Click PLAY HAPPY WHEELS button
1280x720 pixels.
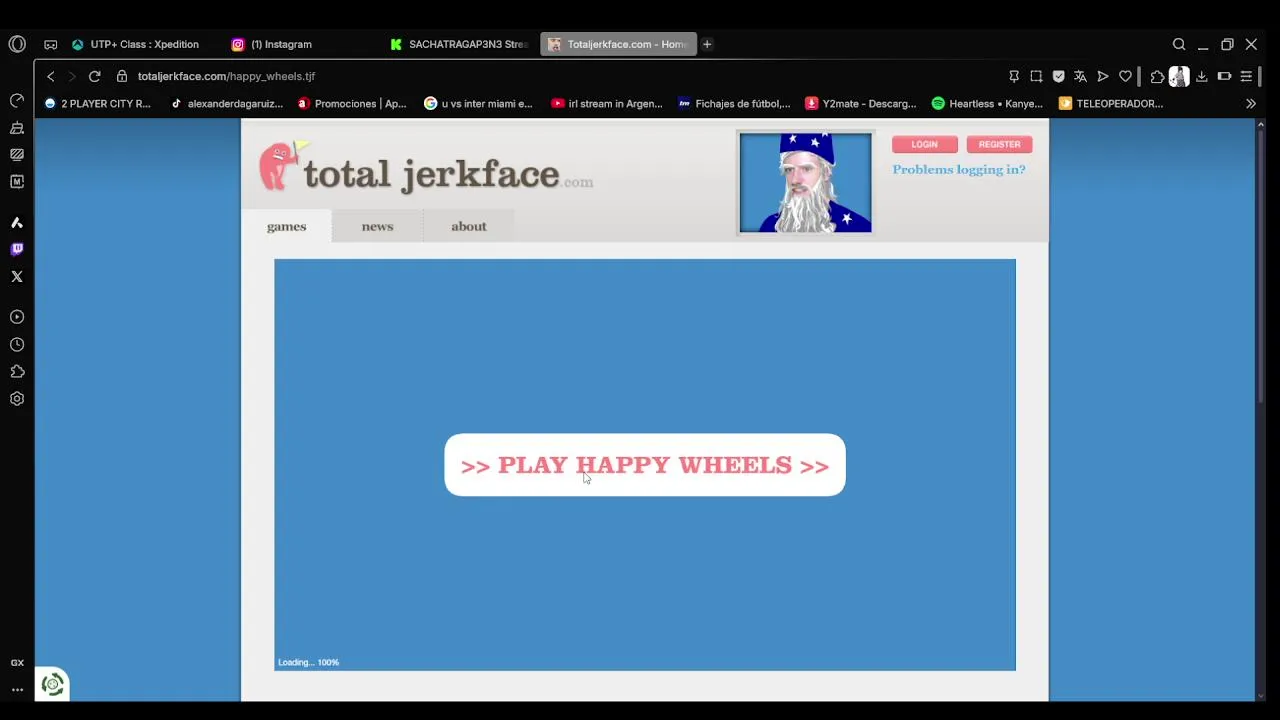coord(645,465)
